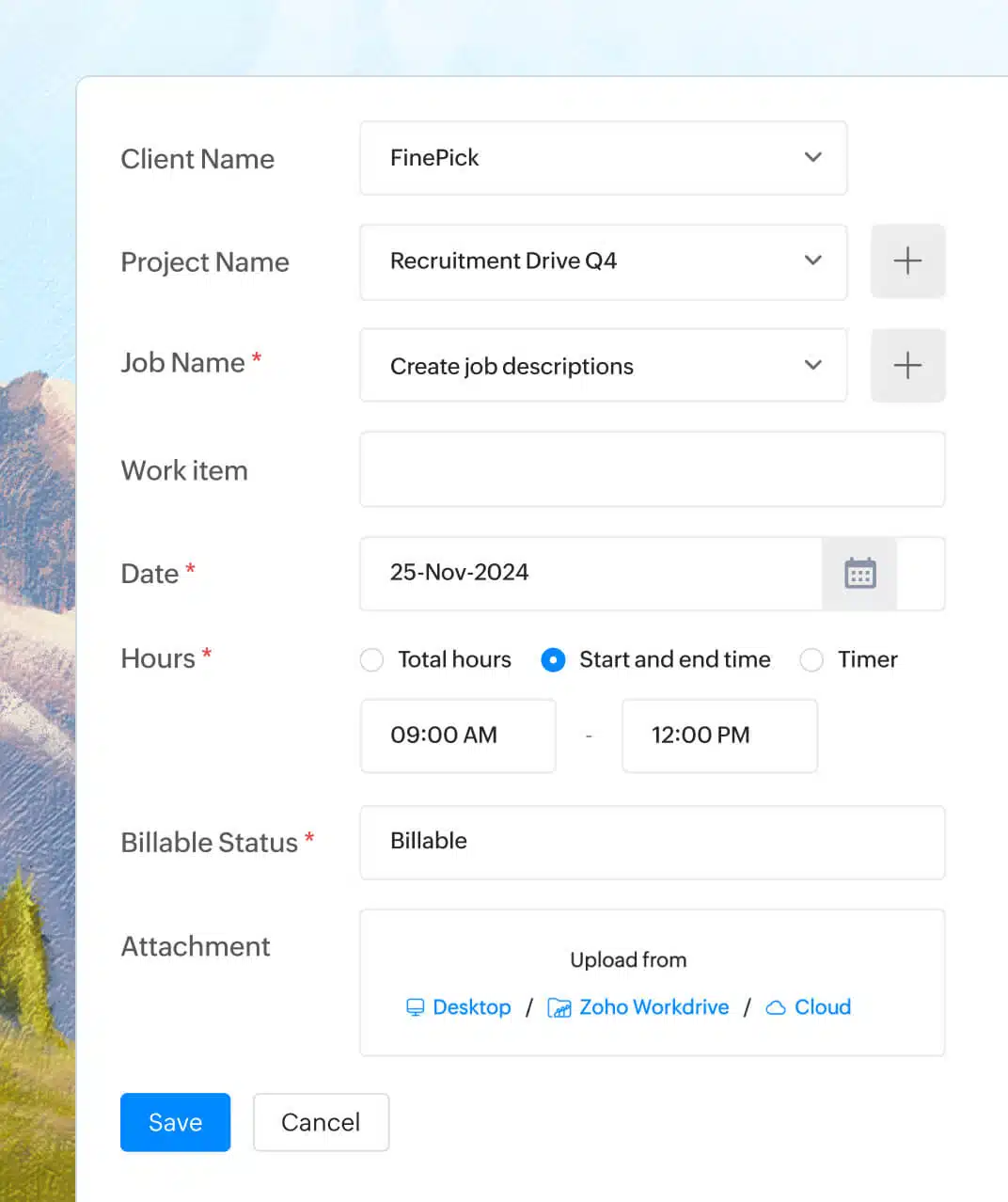Click the Cancel button
Viewport: 1008px width, 1202px height.
click(321, 1122)
